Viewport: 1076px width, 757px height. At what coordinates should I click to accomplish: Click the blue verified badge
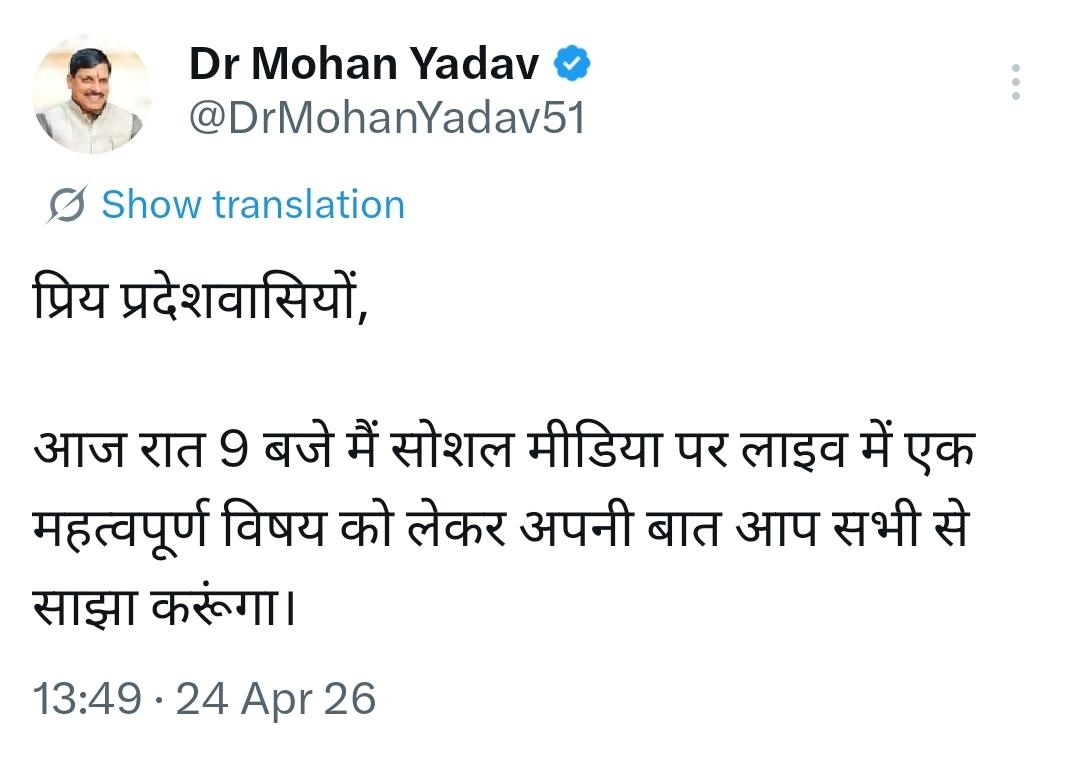pos(573,65)
